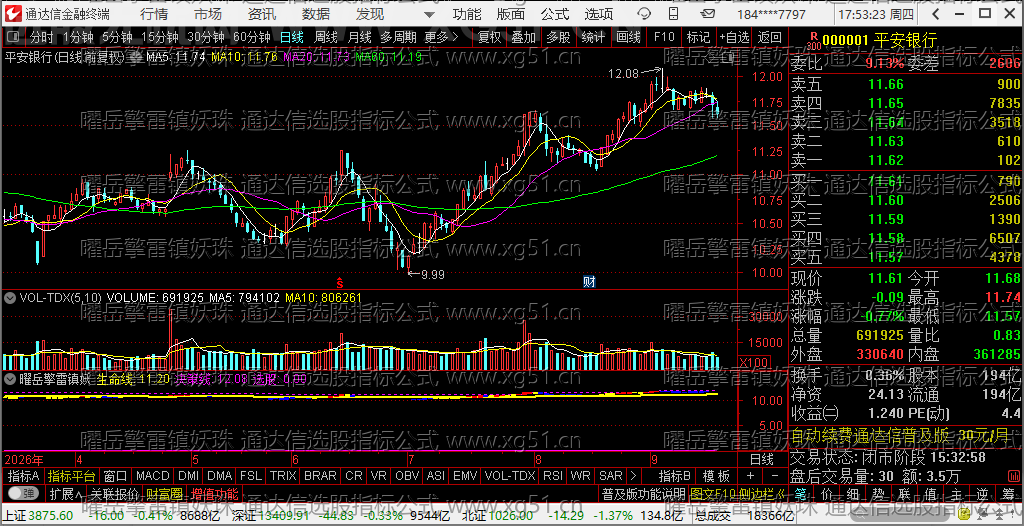Select the 15分钟 period
The width and height of the screenshot is (1024, 526).
coord(159,38)
